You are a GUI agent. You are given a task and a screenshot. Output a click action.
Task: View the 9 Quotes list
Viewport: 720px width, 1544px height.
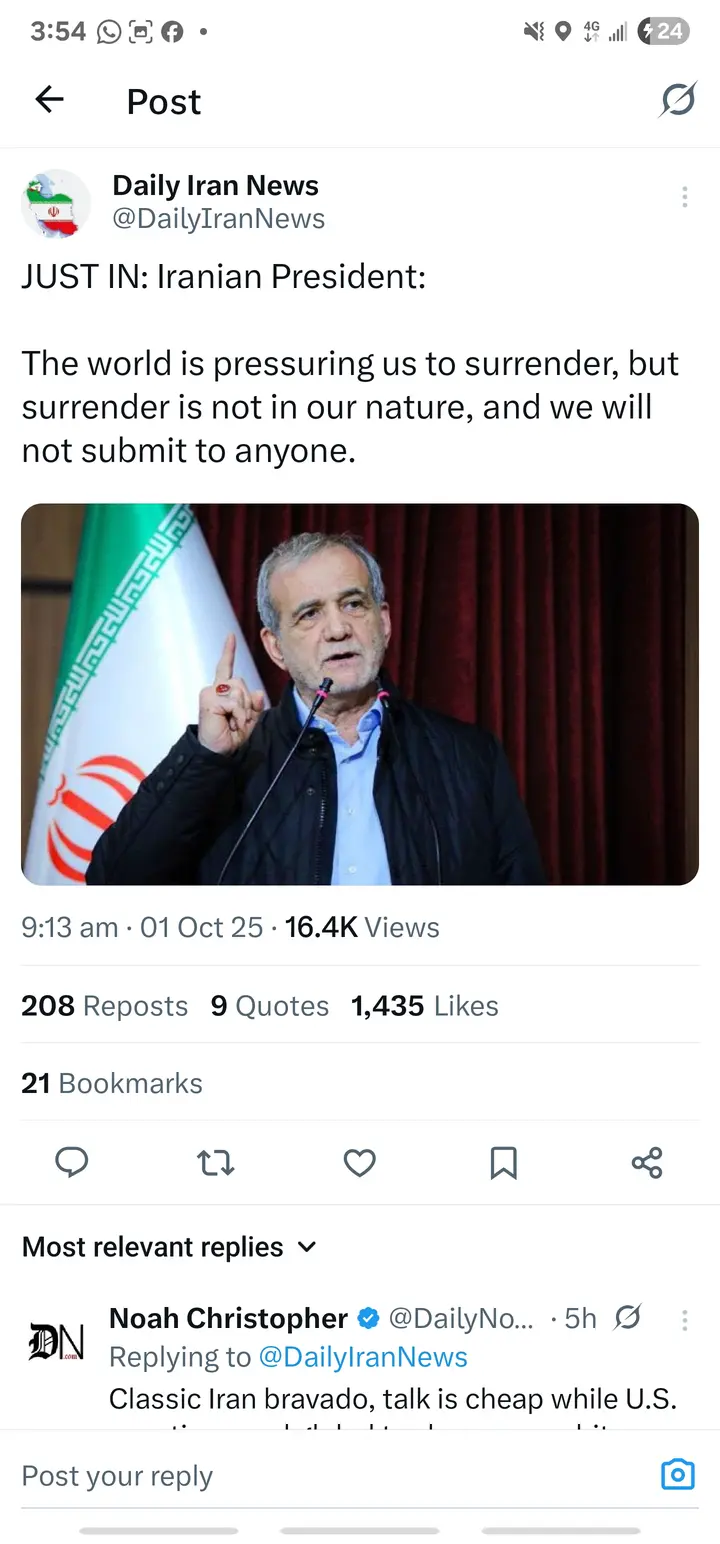click(269, 1006)
